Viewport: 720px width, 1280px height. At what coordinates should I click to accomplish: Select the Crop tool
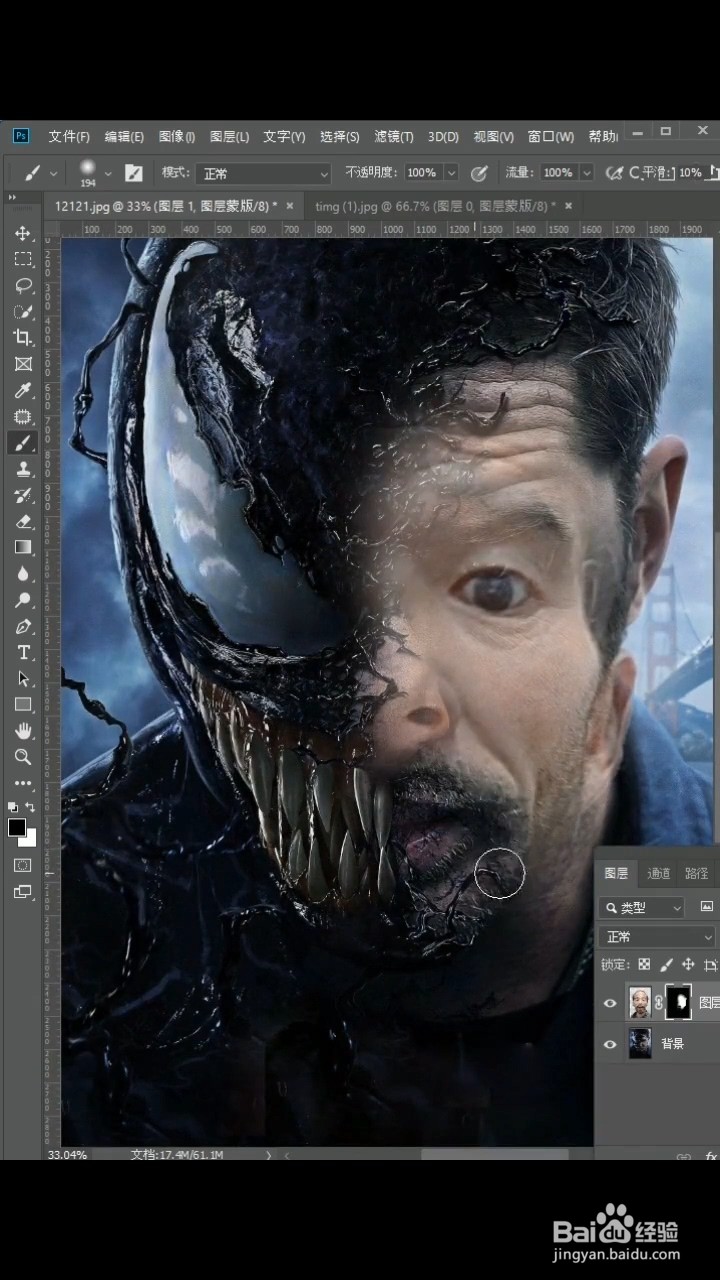23,338
